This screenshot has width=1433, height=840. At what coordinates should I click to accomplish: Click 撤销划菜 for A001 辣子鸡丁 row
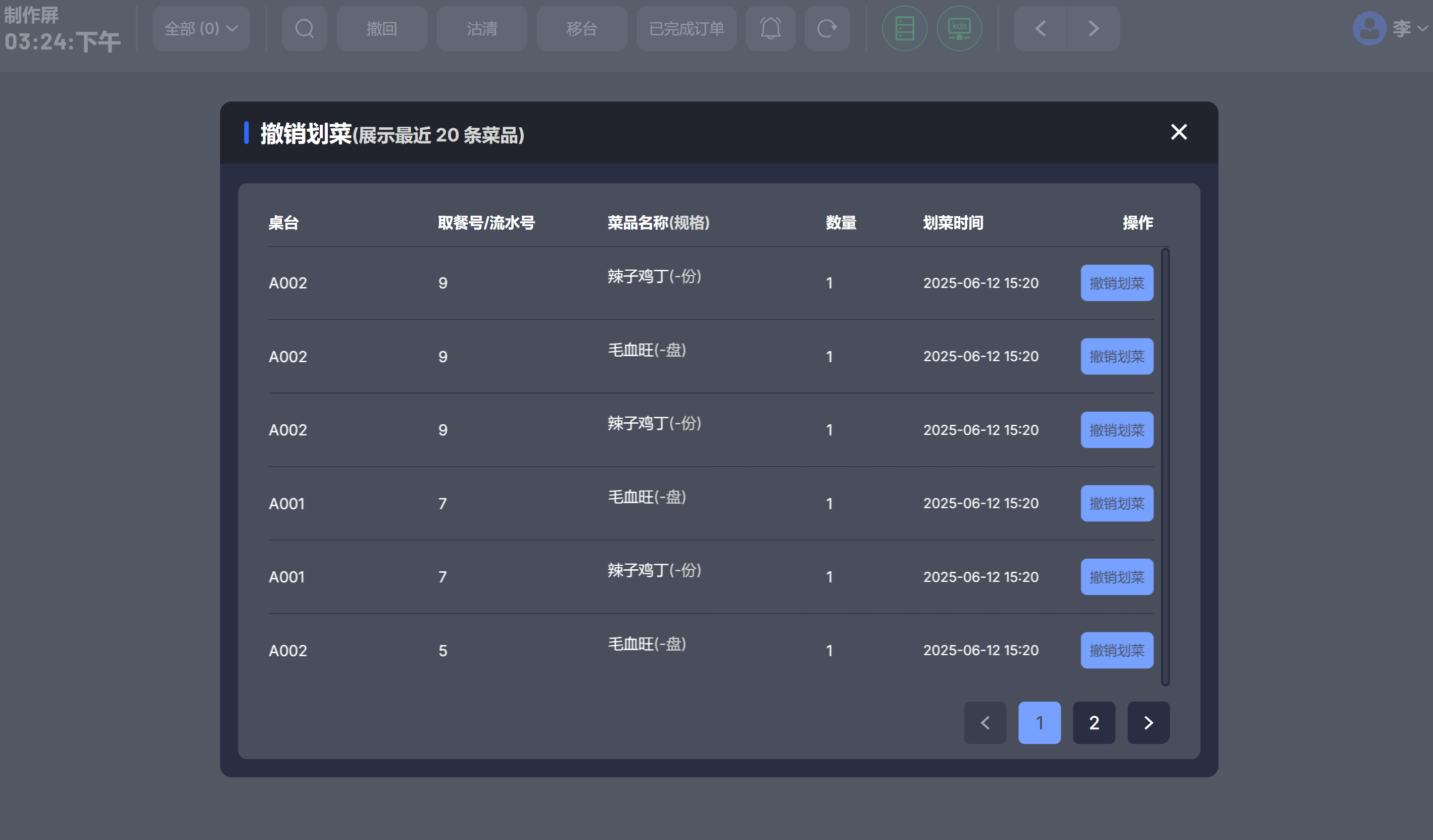(x=1117, y=577)
